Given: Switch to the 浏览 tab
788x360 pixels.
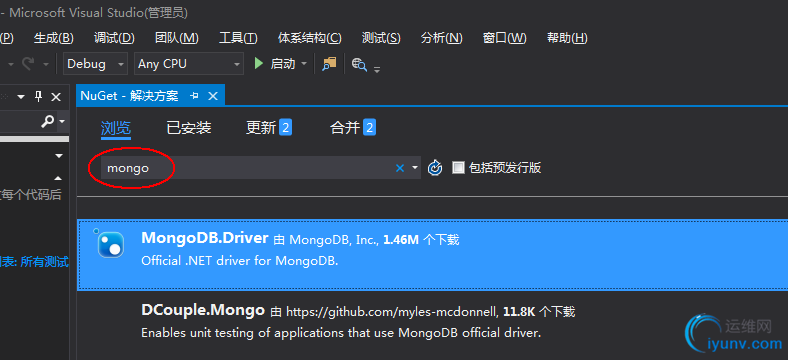Looking at the screenshot, I should 116,128.
